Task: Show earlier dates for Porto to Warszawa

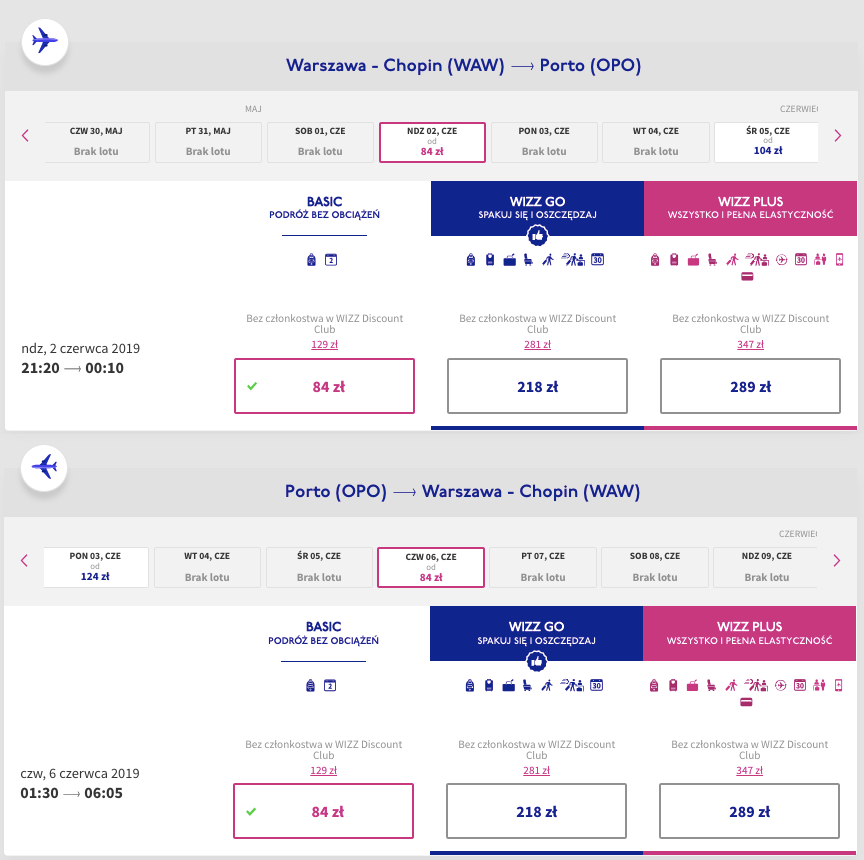Action: (26, 561)
